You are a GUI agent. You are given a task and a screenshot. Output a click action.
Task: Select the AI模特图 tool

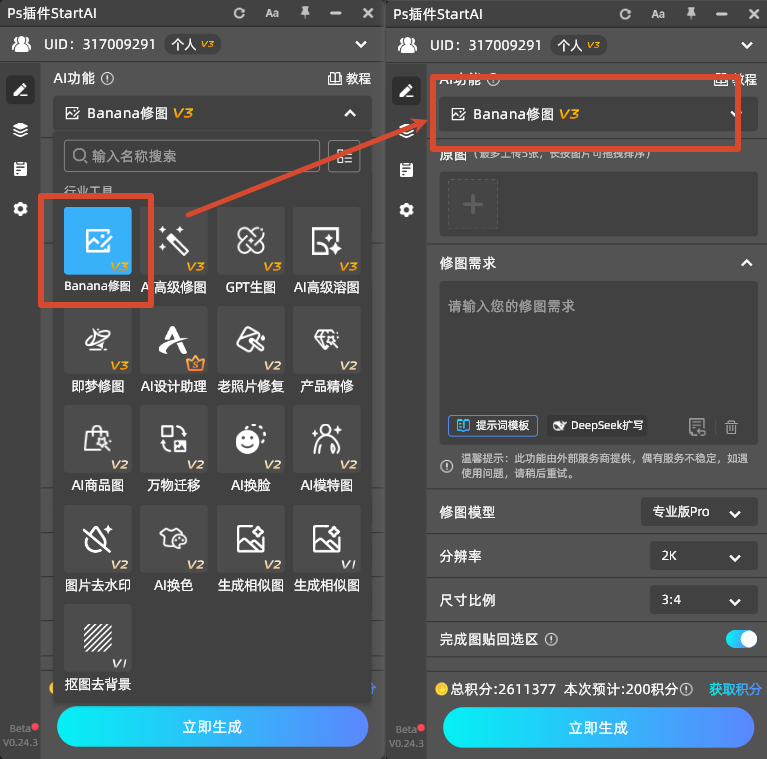pyautogui.click(x=327, y=439)
